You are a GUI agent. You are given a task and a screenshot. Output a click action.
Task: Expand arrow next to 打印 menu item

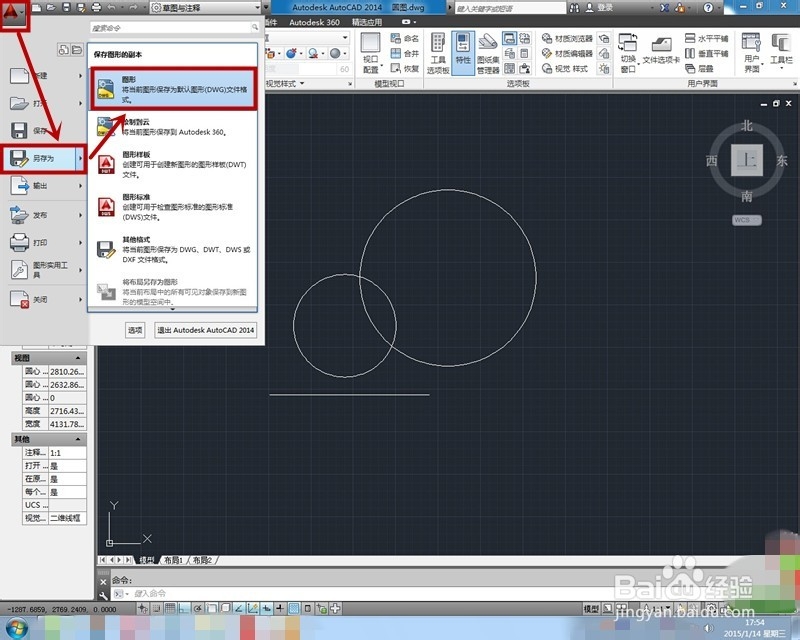click(x=80, y=242)
